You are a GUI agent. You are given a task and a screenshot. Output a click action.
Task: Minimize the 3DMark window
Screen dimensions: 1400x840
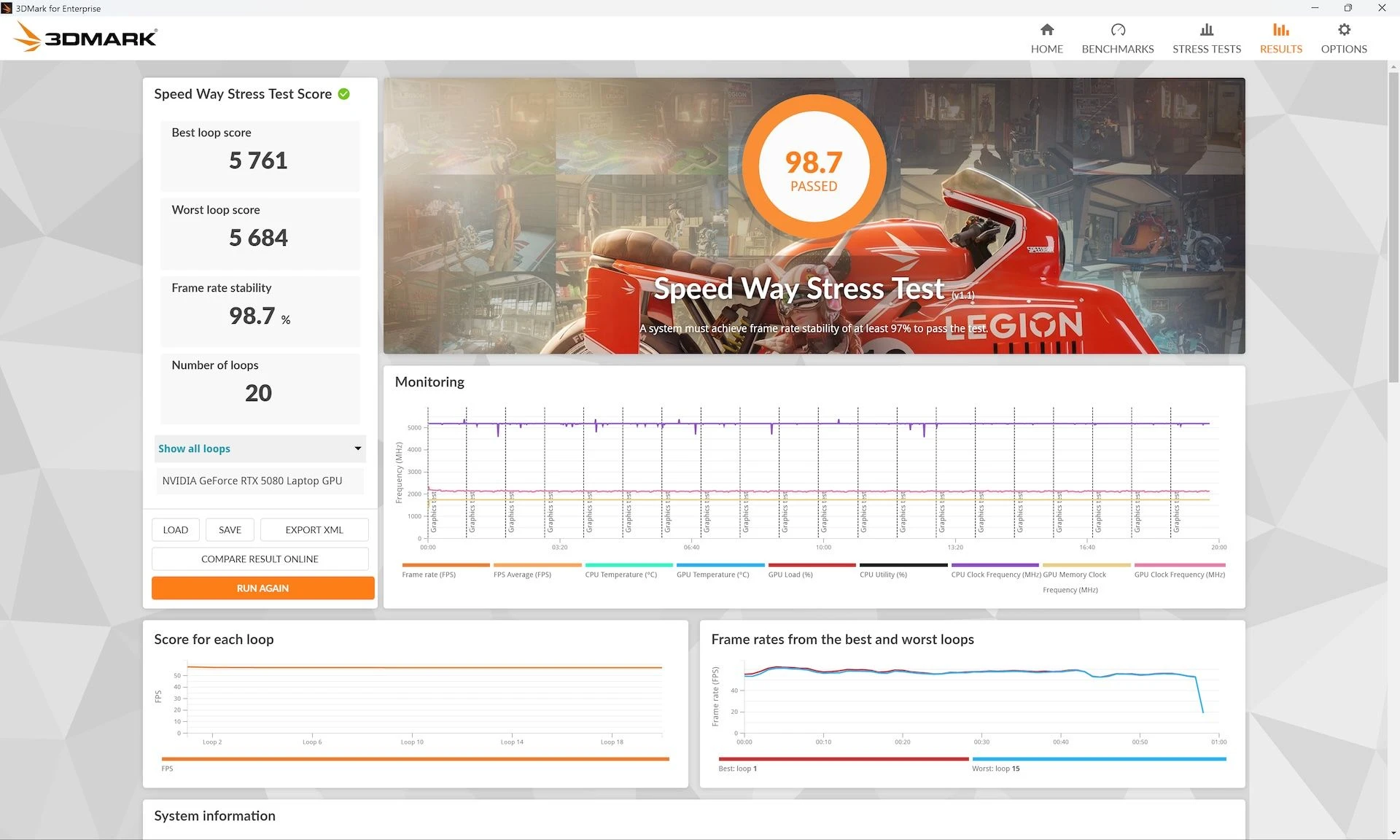click(1315, 8)
